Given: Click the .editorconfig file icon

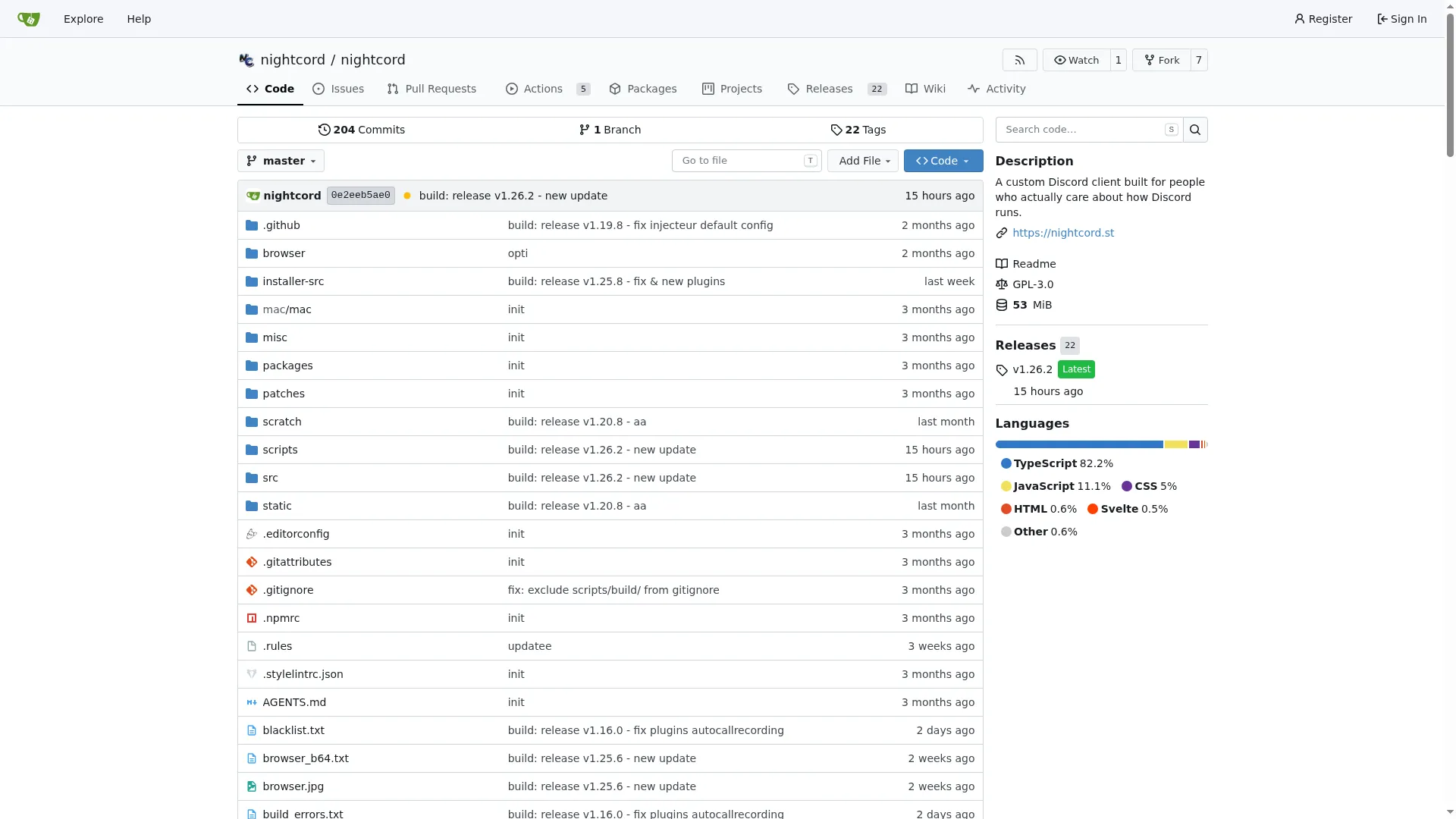Looking at the screenshot, I should (x=252, y=534).
